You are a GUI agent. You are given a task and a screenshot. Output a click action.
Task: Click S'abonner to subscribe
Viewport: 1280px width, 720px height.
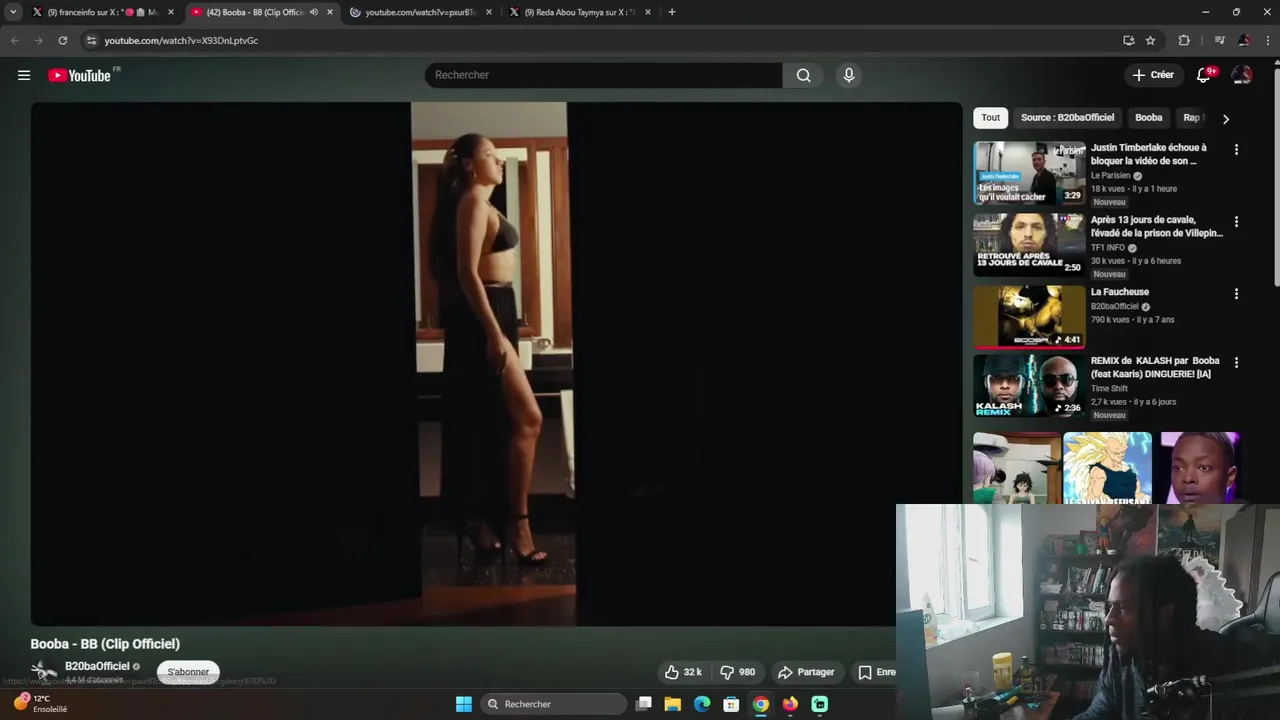pyautogui.click(x=188, y=672)
